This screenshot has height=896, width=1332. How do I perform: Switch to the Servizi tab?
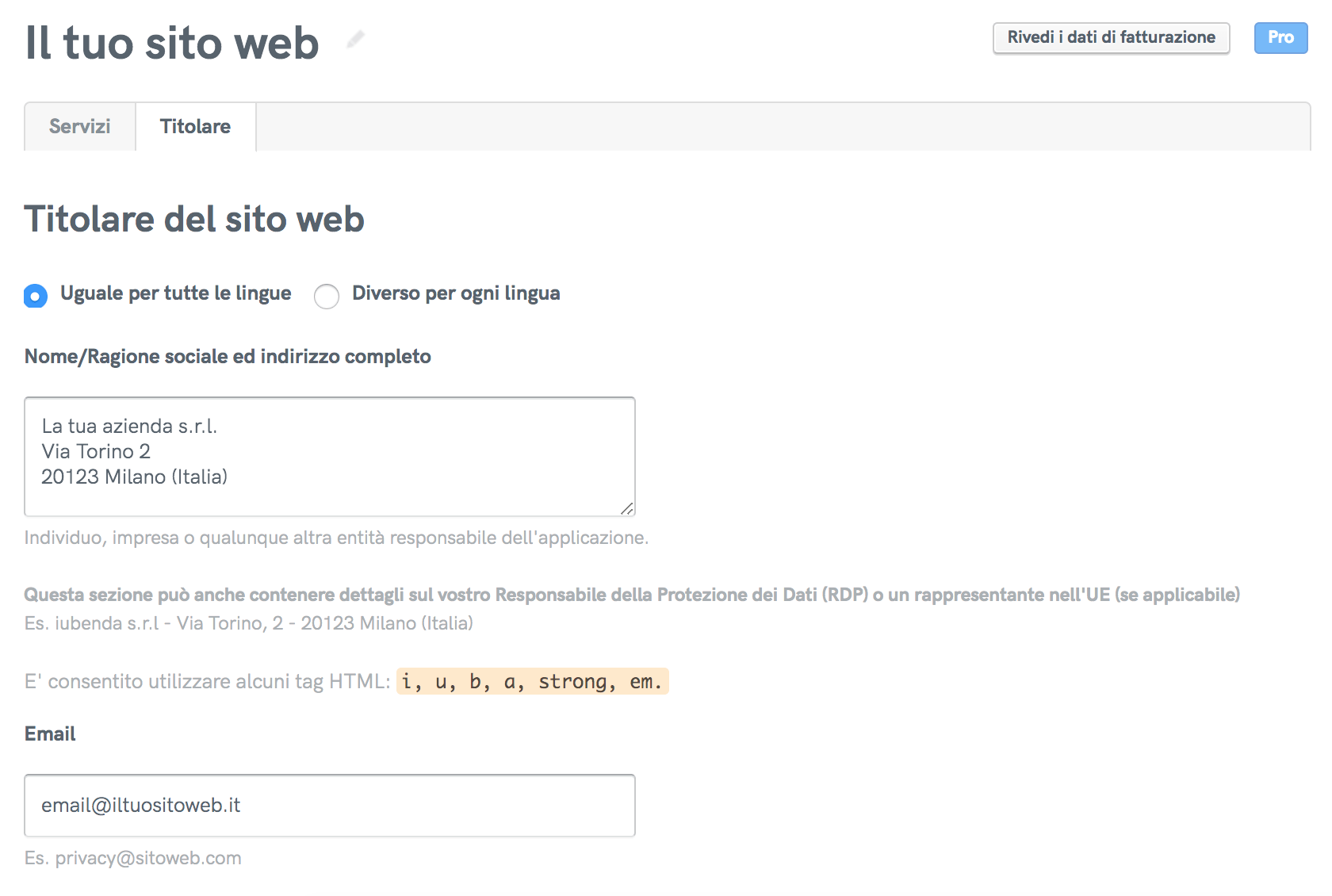pyautogui.click(x=80, y=127)
